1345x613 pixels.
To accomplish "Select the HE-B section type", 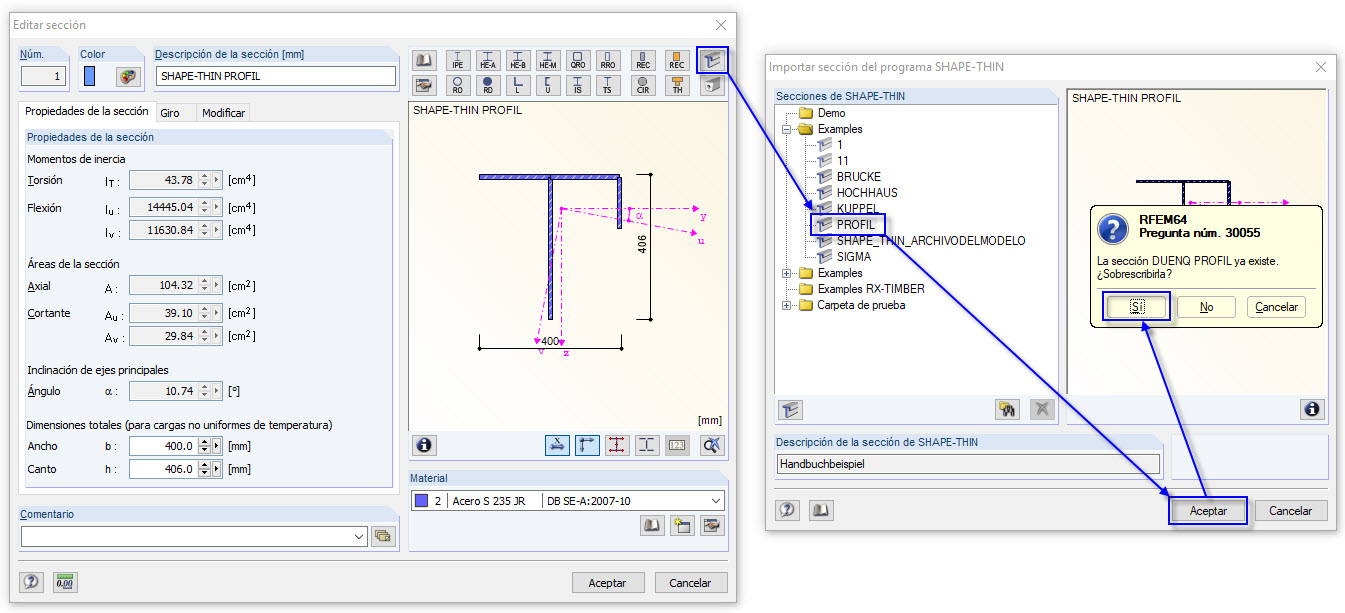I will [518, 60].
